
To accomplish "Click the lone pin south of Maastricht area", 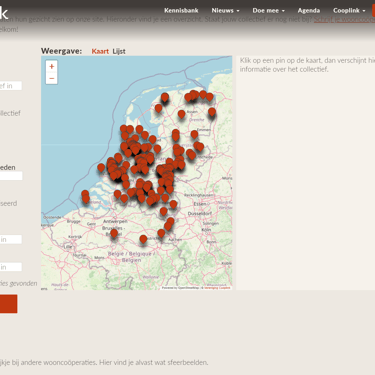I will click(143, 239).
